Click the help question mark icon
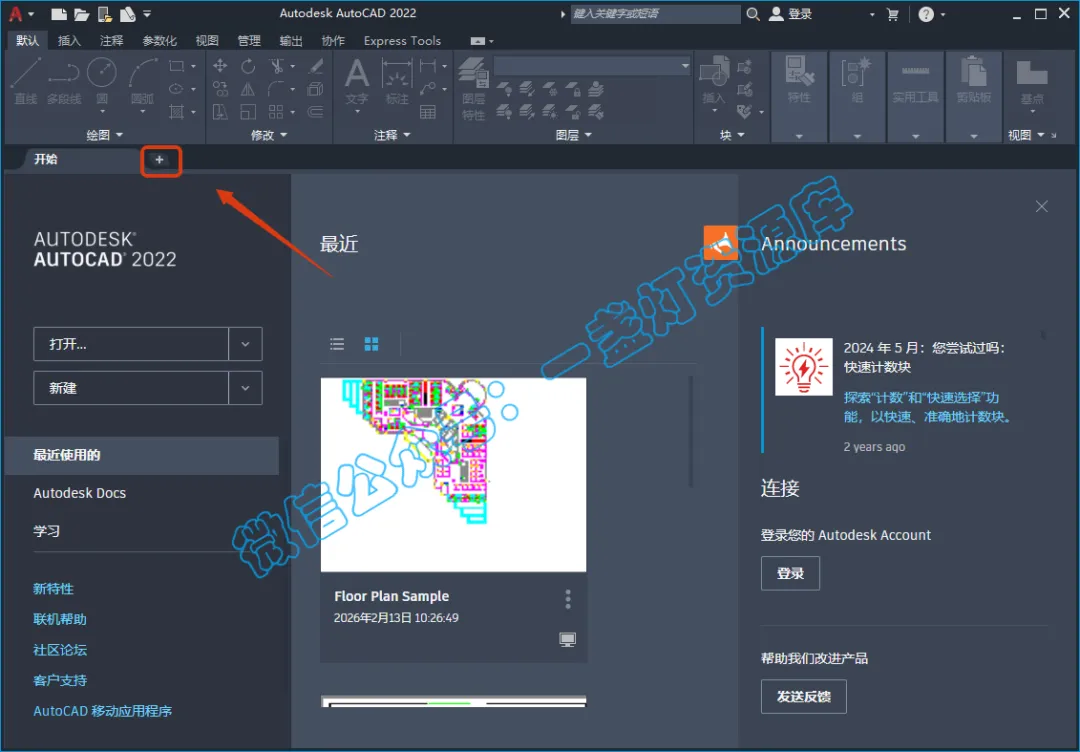Viewport: 1080px width, 752px height. (x=926, y=14)
